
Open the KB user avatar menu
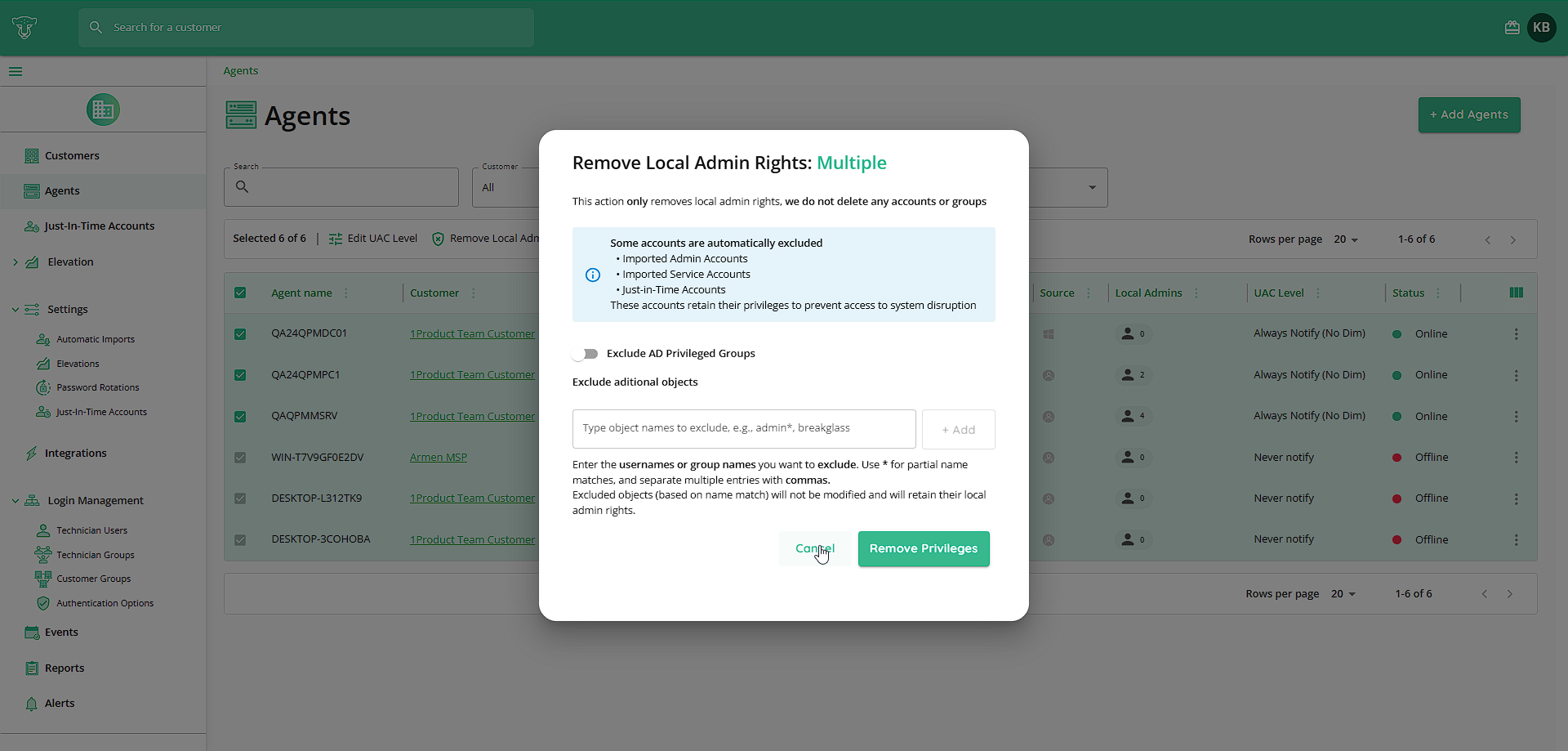pos(1542,28)
